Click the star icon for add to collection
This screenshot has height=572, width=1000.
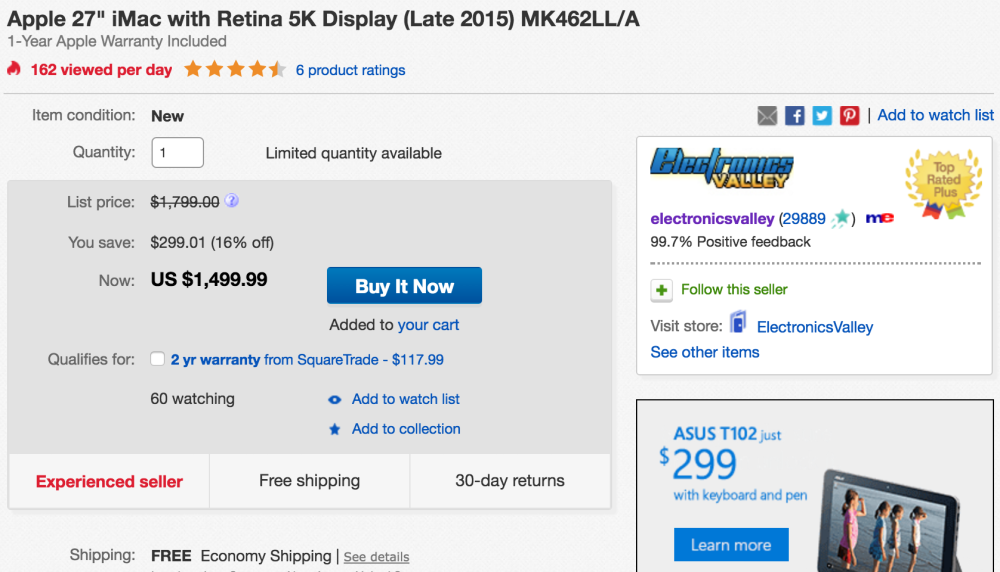(335, 429)
